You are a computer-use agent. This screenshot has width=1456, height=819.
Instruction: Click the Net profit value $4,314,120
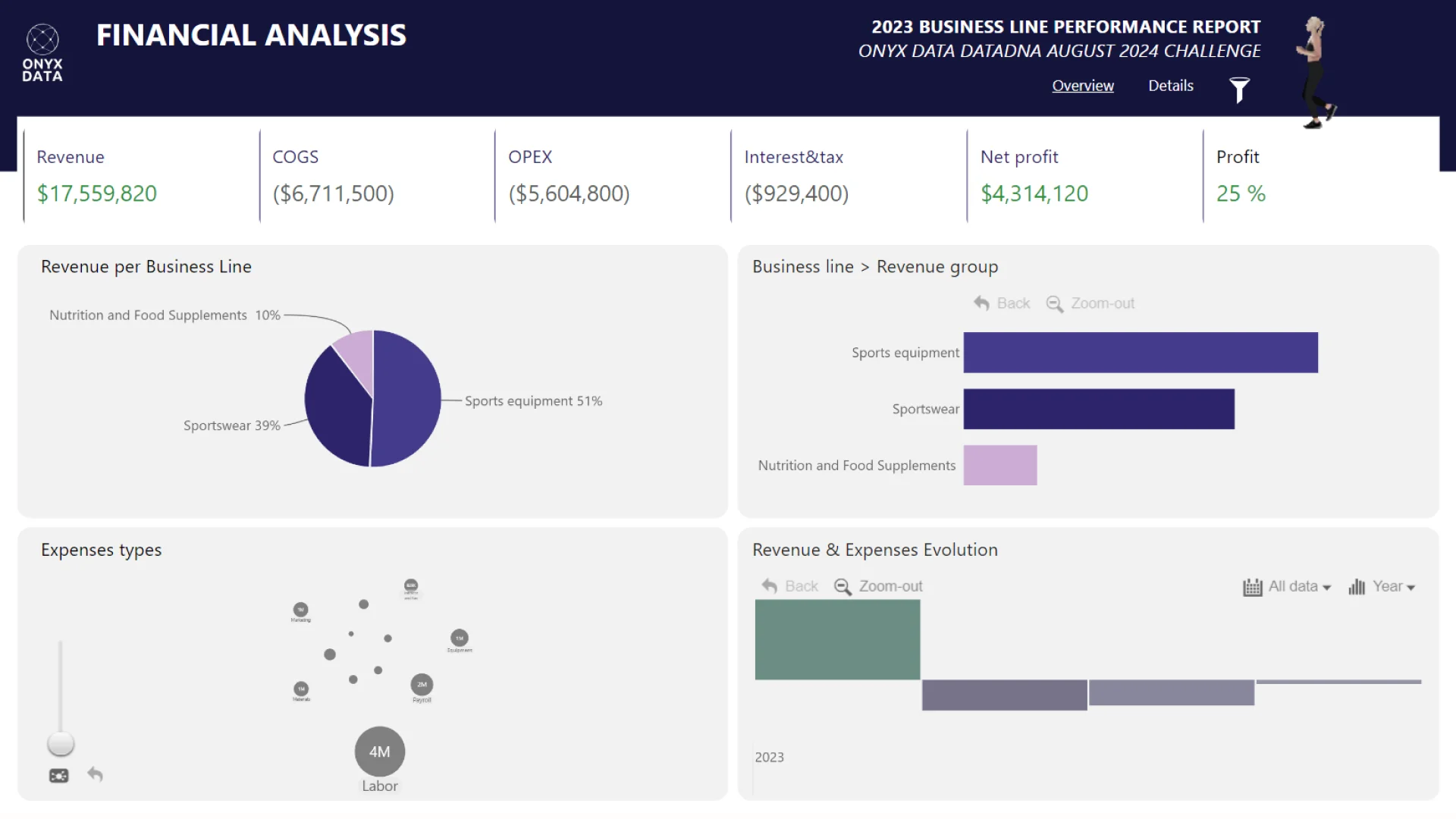1034,193
